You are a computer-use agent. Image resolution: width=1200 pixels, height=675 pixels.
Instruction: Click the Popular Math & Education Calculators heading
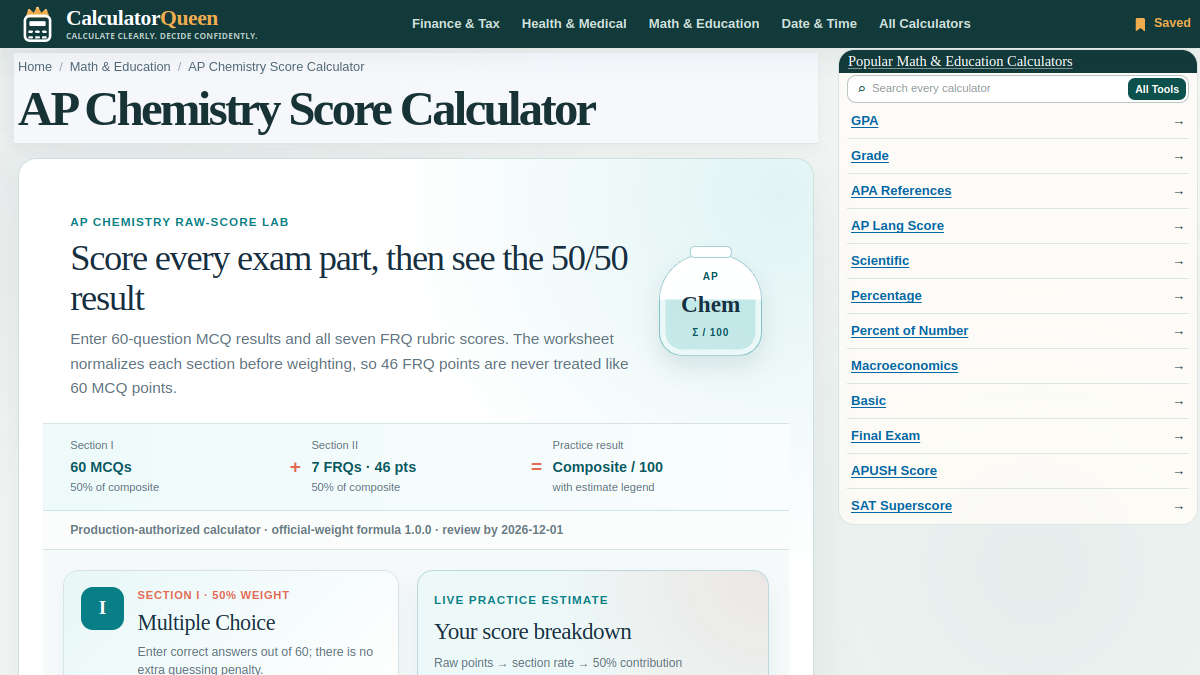click(x=960, y=62)
